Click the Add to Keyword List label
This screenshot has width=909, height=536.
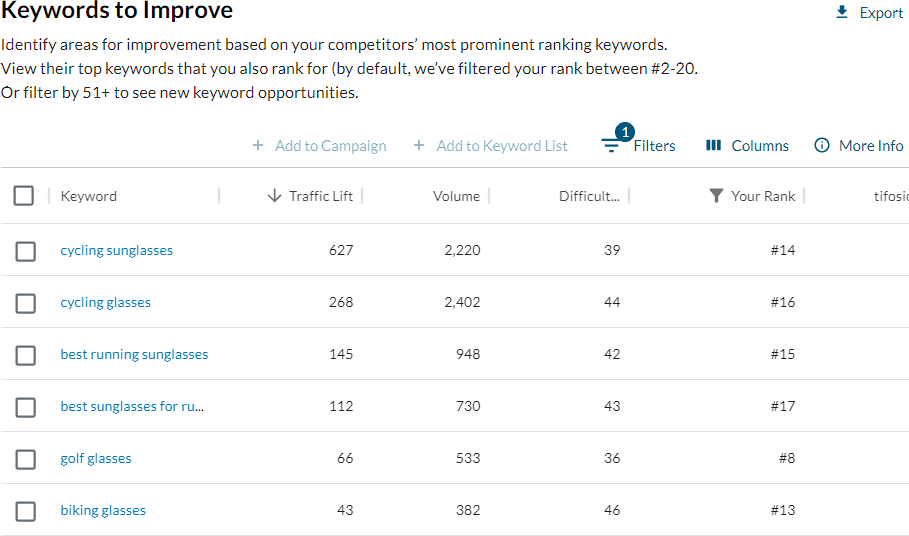pos(502,146)
